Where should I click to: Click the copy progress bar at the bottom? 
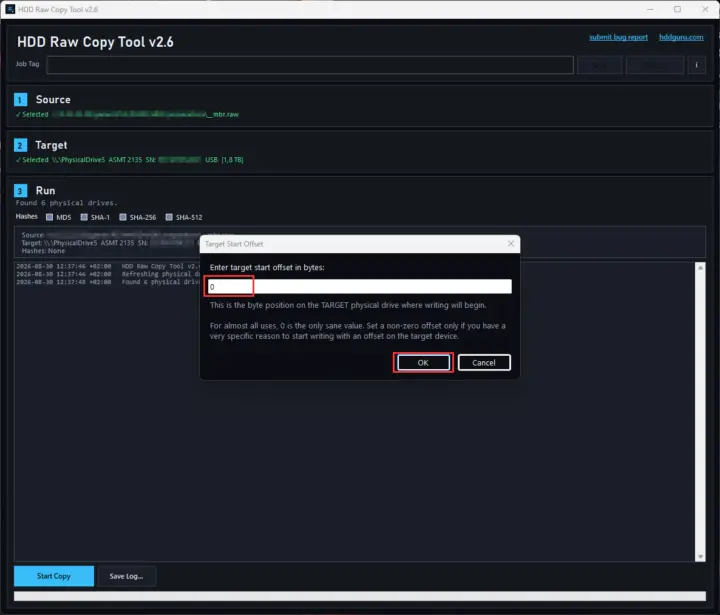(x=360, y=596)
